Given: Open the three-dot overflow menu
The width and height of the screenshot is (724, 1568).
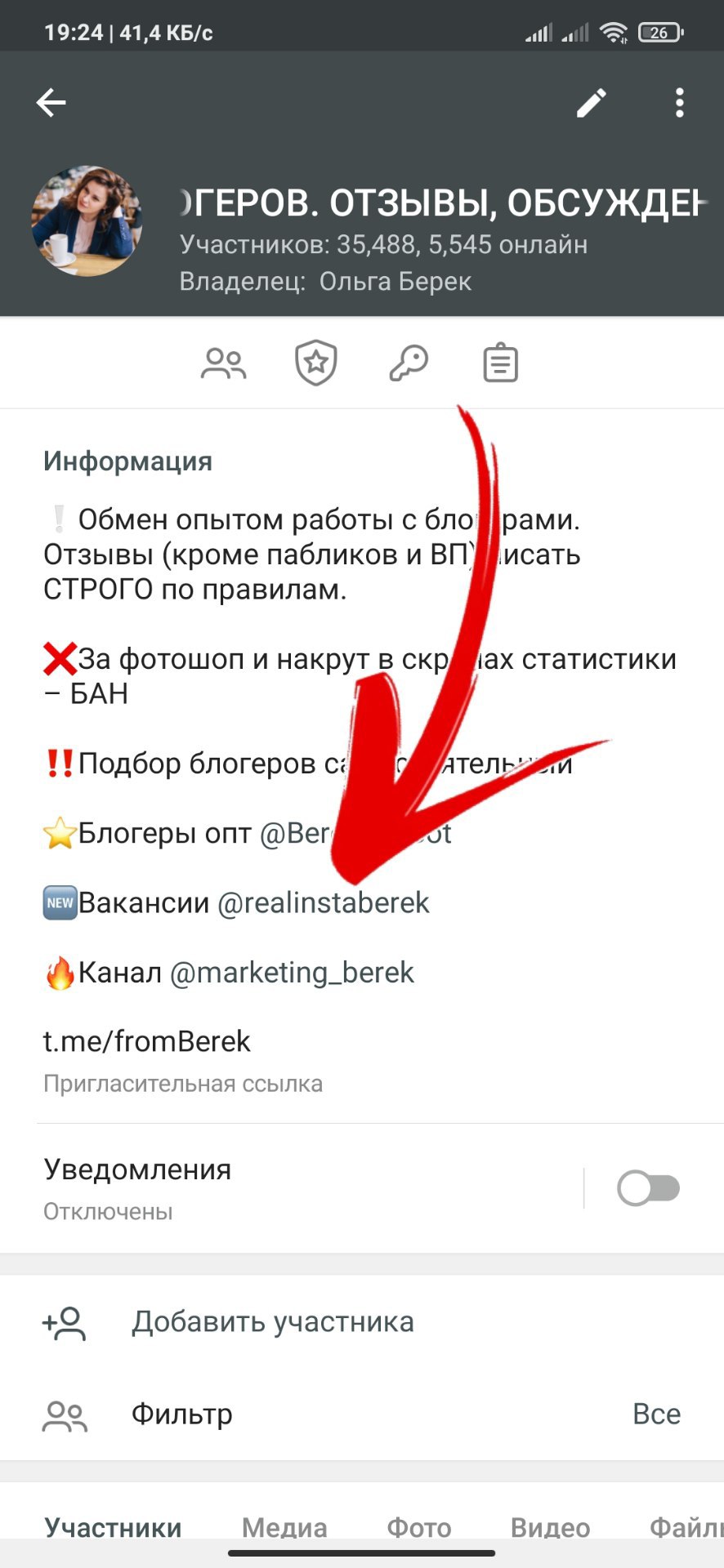Looking at the screenshot, I should pyautogui.click(x=679, y=103).
